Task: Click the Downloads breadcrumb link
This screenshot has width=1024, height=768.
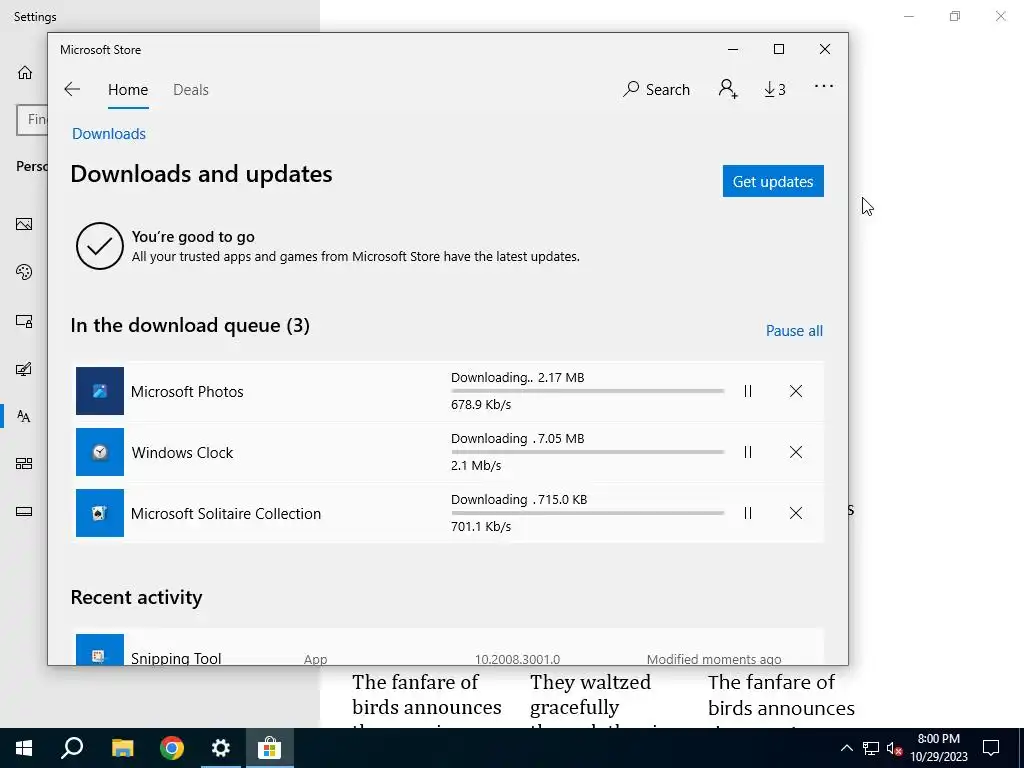Action: pyautogui.click(x=109, y=134)
